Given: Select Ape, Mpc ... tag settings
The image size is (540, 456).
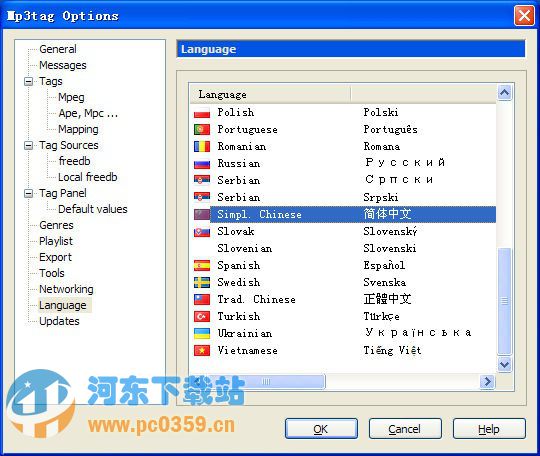Looking at the screenshot, I should (88, 113).
